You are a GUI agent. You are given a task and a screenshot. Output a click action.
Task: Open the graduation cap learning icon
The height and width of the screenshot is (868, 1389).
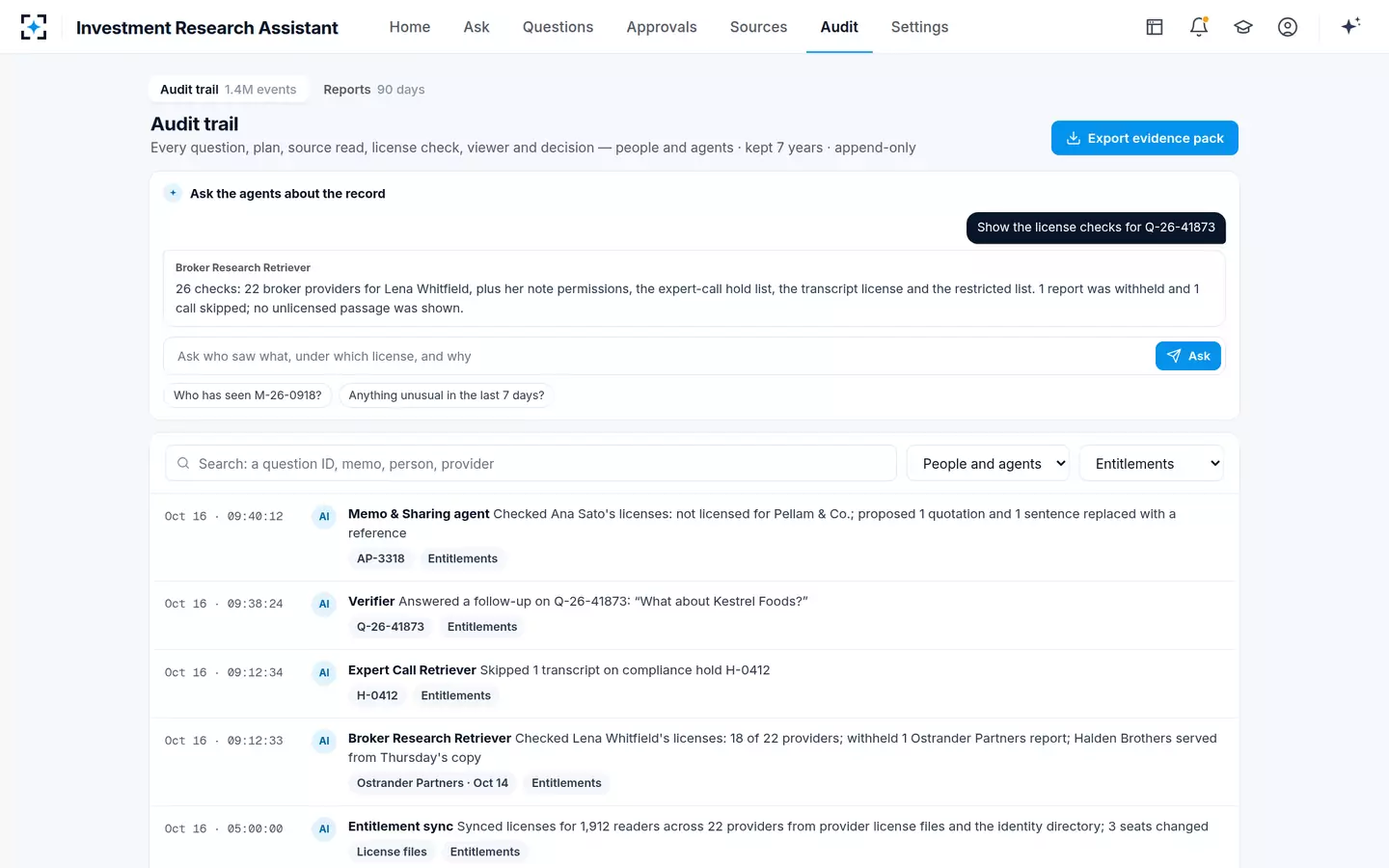tap(1243, 27)
